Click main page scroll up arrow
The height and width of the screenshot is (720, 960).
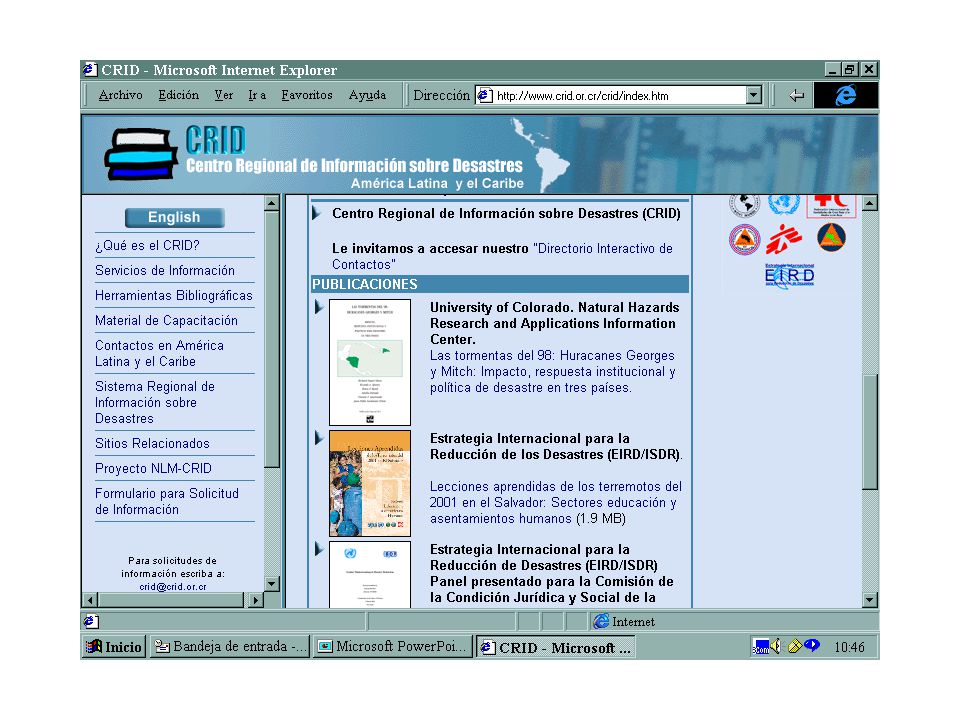(x=869, y=203)
